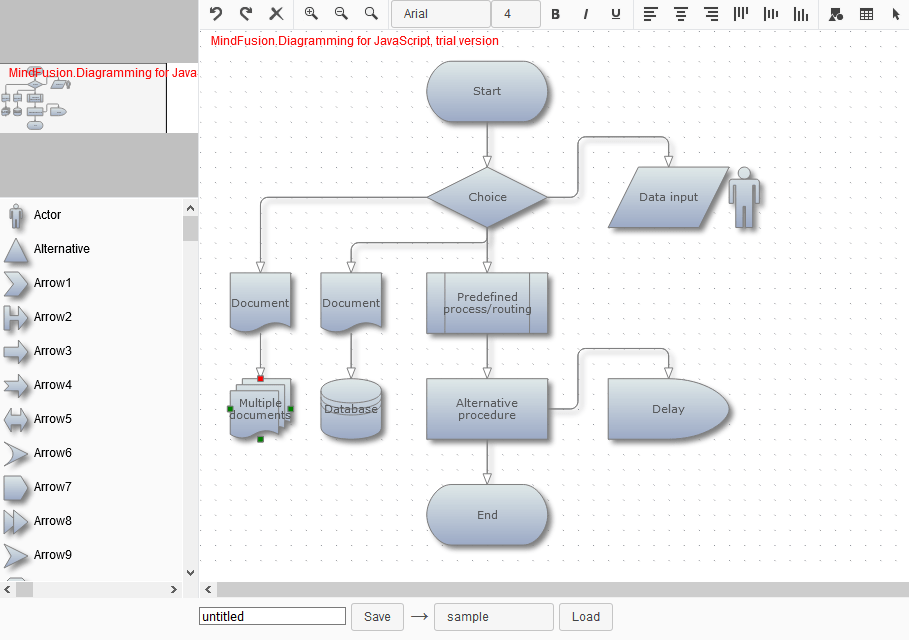Image resolution: width=909 pixels, height=640 pixels.
Task: Open the Arial font family field
Action: [440, 14]
